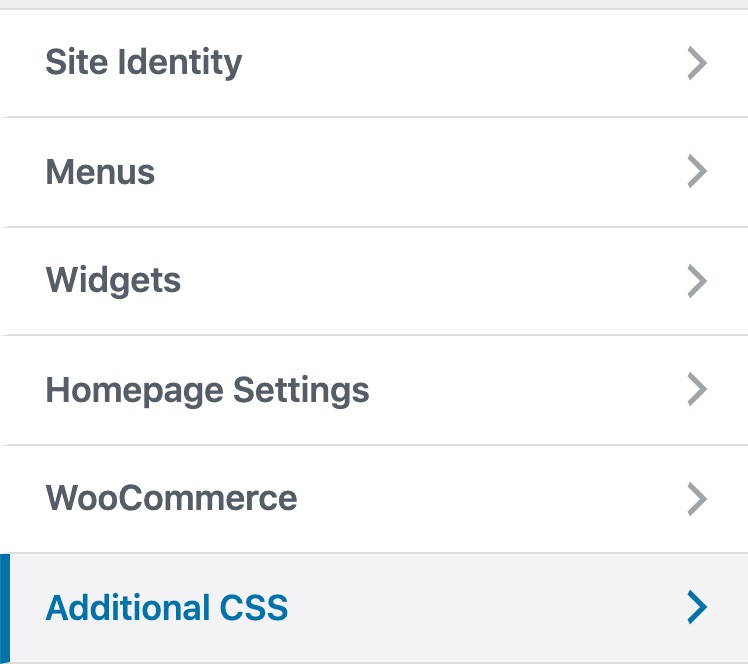Image resolution: width=748 pixels, height=664 pixels.
Task: Click the chevron arrow beside Widgets
Action: (x=697, y=281)
